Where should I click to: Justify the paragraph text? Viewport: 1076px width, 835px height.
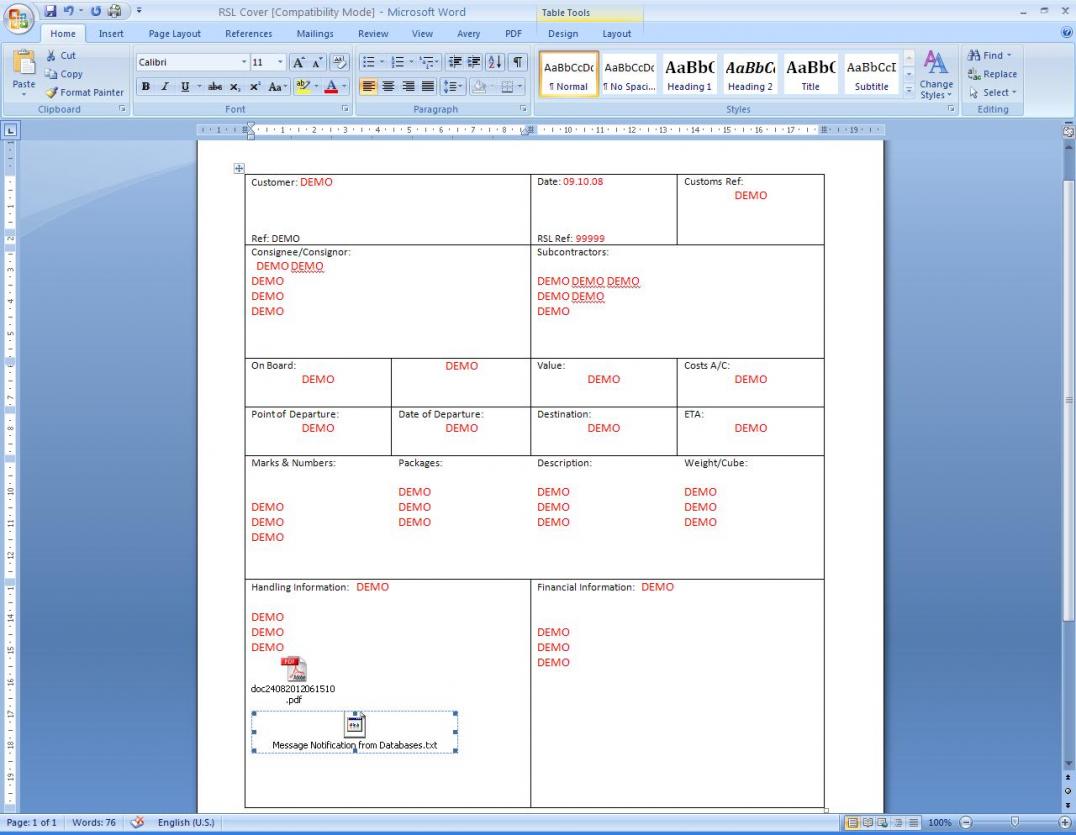428,86
